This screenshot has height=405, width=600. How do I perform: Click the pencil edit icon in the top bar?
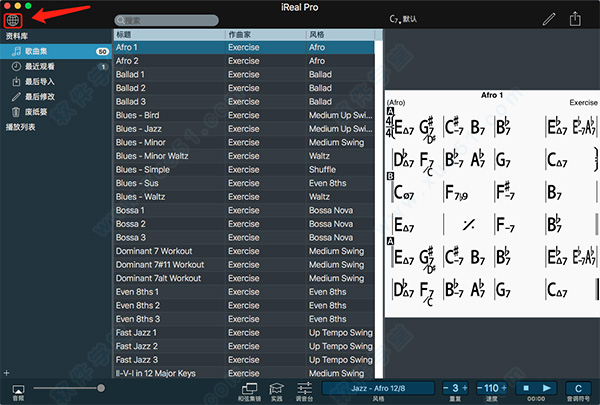pyautogui.click(x=549, y=19)
